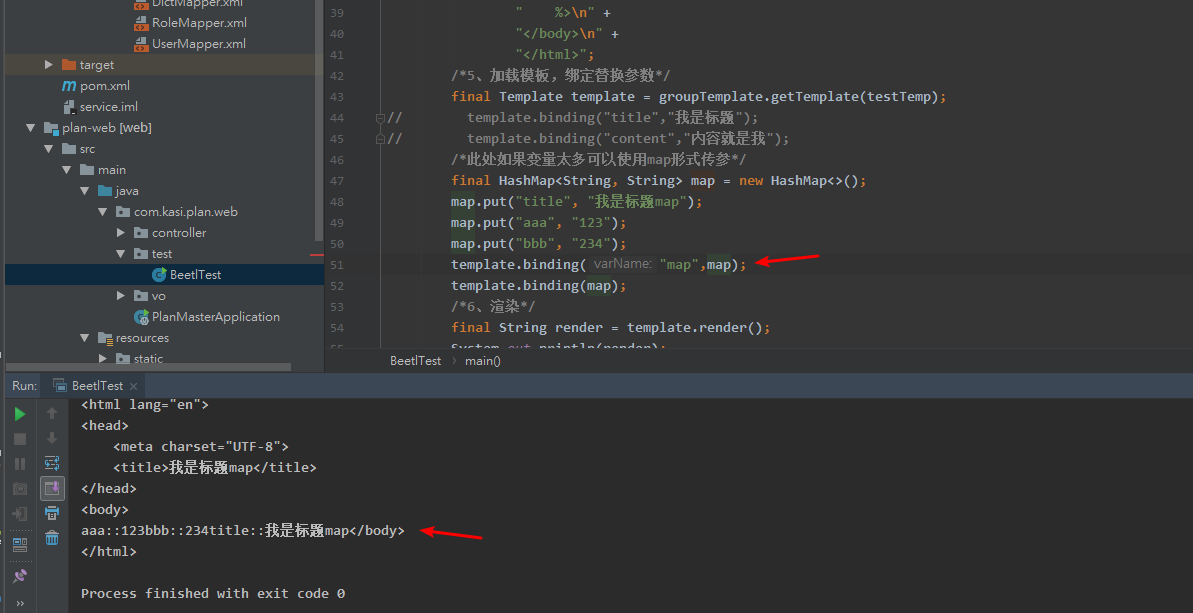The height and width of the screenshot is (613, 1193).
Task: Select service.iml file
Action: coord(109,107)
